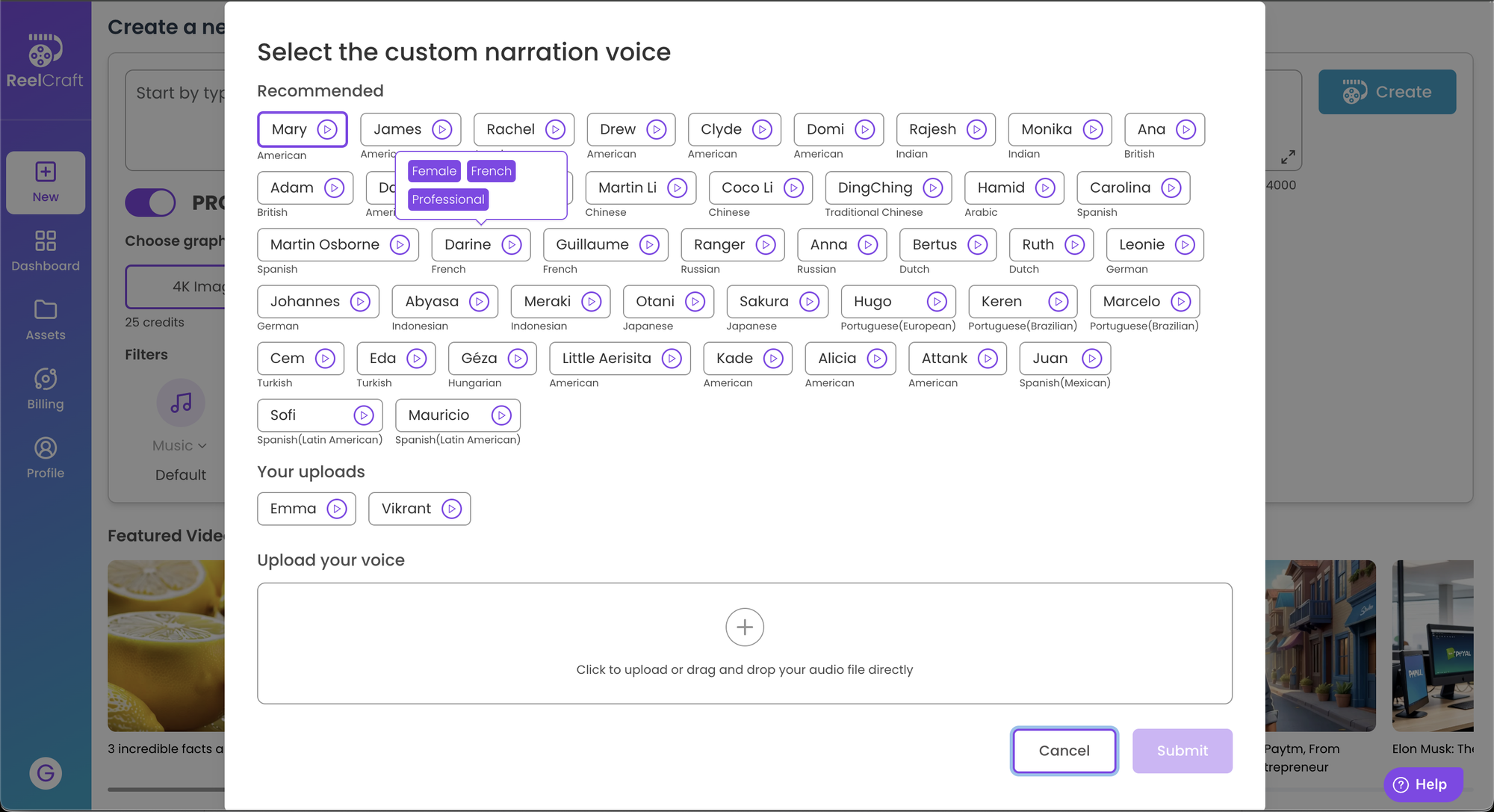
Task: Click the play icon for Vikrant uploaded voice
Action: pos(451,509)
